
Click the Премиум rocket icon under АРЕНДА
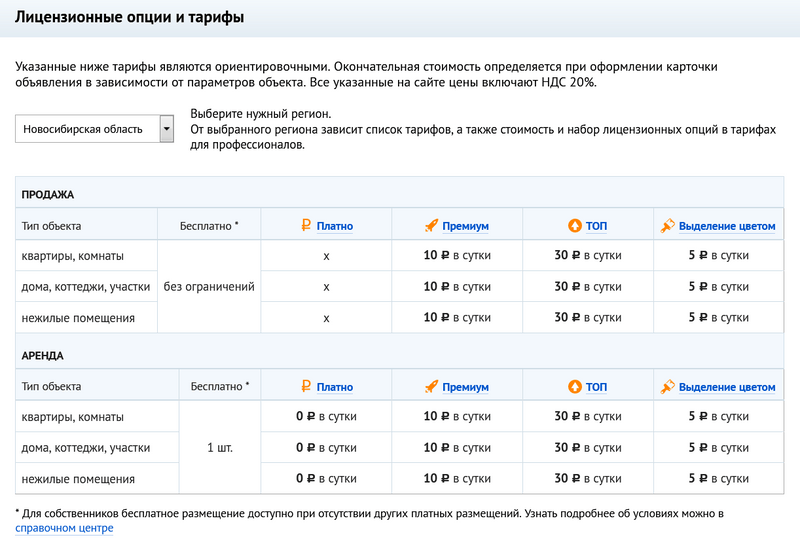click(x=432, y=386)
